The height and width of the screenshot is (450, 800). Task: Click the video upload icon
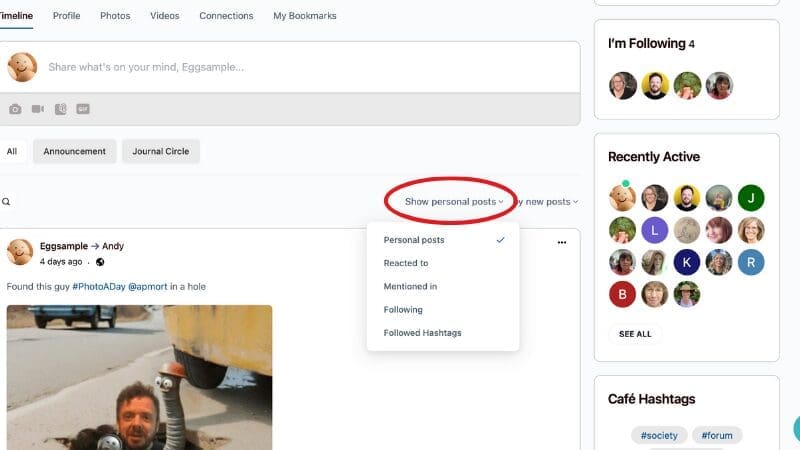pos(38,109)
